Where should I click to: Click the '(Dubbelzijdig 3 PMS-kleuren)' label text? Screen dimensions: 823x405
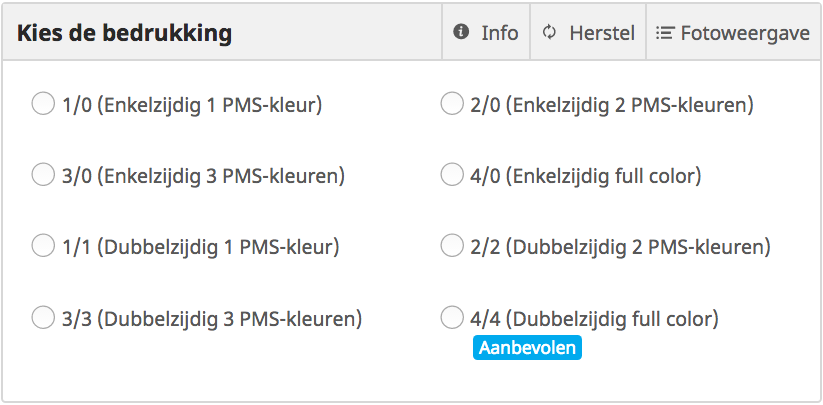point(229,319)
